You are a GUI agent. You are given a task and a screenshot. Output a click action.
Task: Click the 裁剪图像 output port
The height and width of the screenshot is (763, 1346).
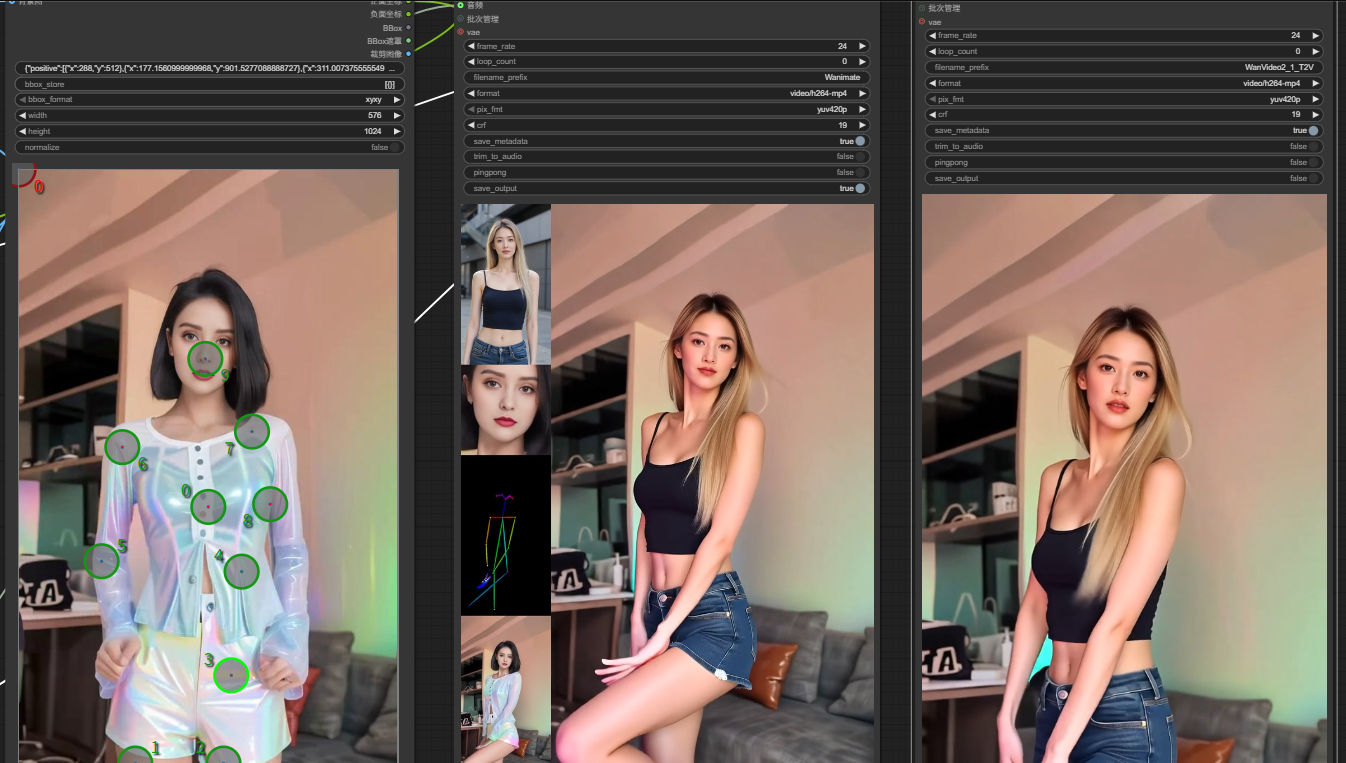coord(409,53)
